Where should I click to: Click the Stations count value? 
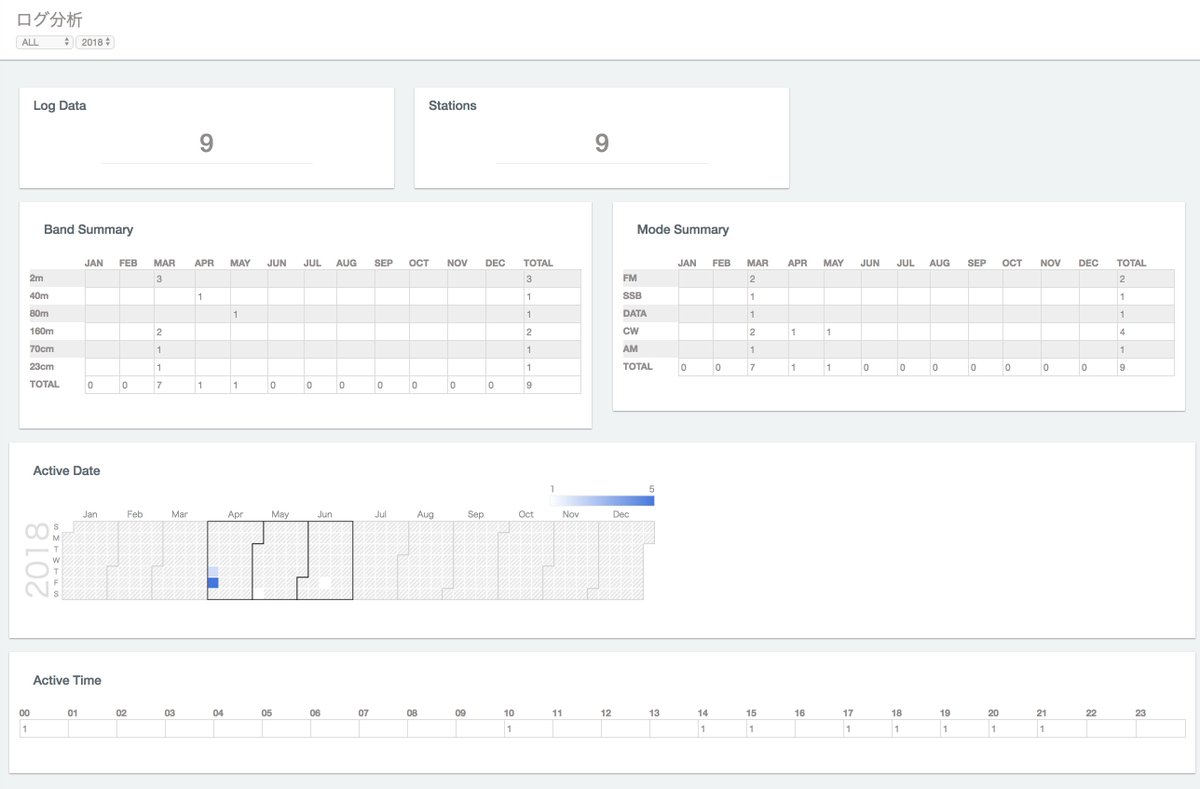coord(601,143)
